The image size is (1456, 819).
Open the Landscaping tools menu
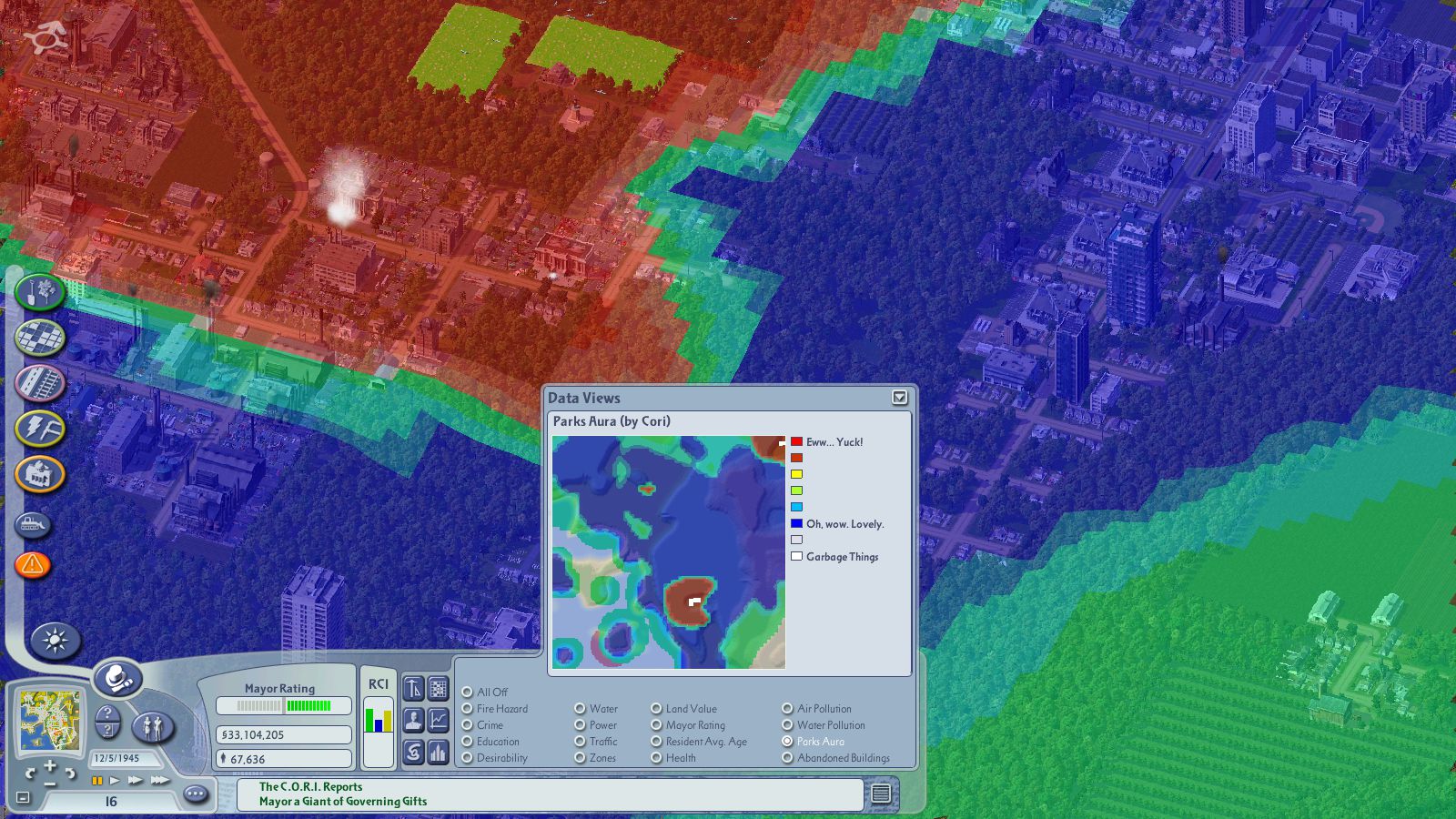tap(39, 292)
